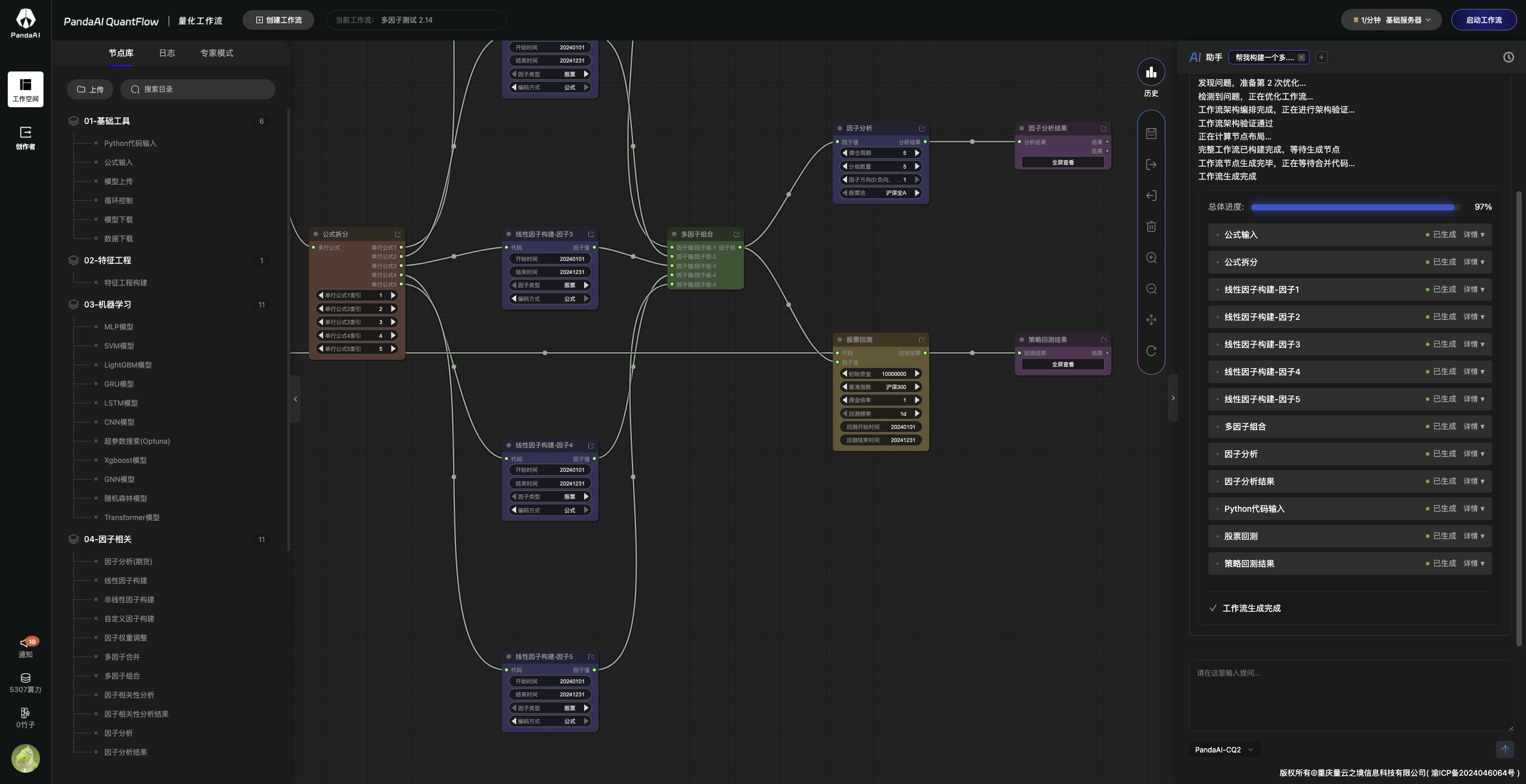
Task: Open the 历史 history chart icon
Action: tap(1151, 72)
